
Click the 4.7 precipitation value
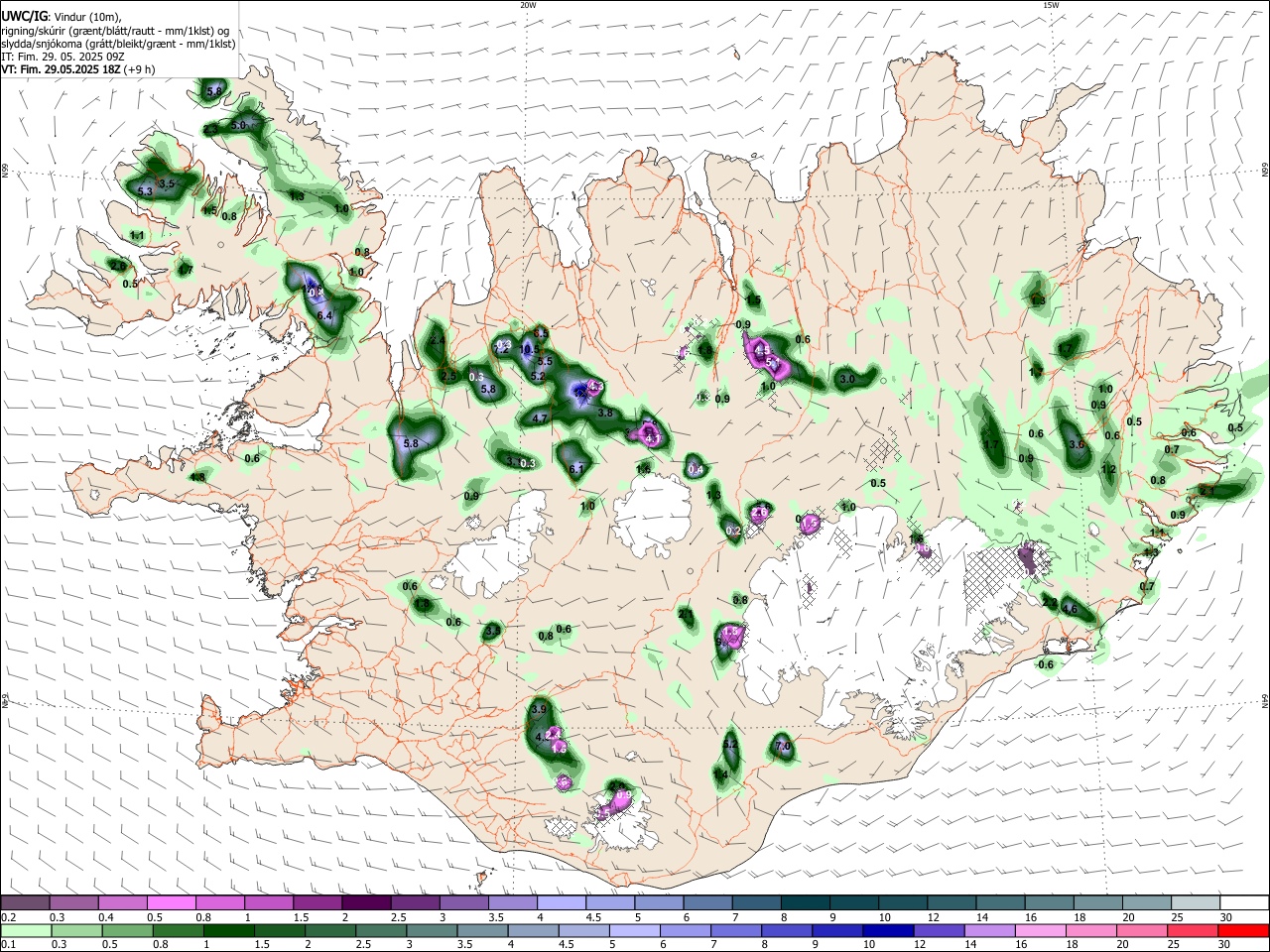point(541,419)
